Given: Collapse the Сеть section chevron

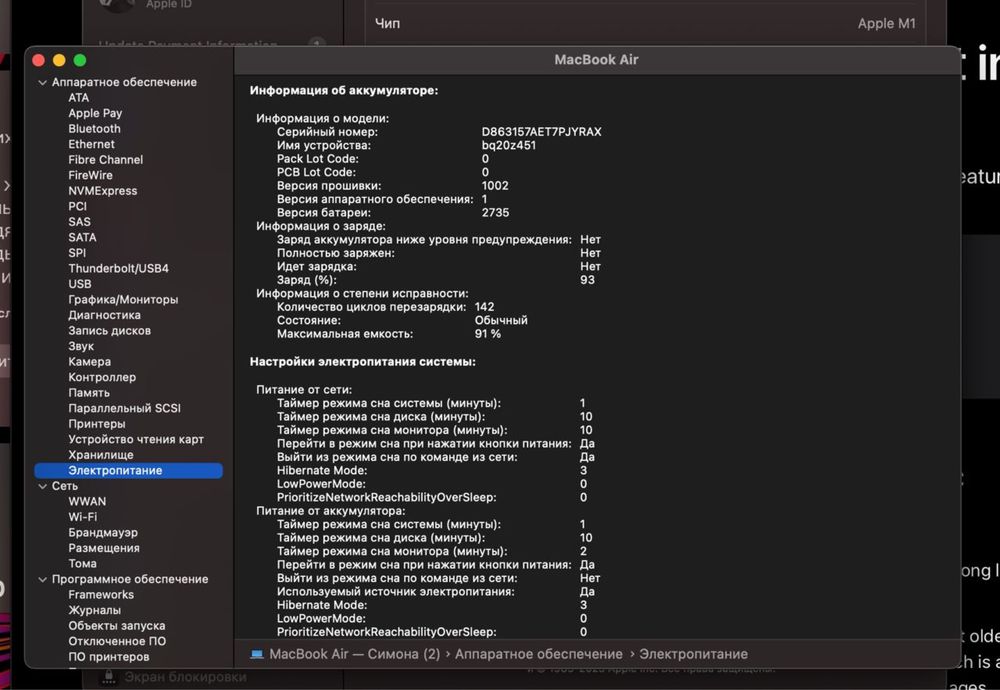Looking at the screenshot, I should pyautogui.click(x=43, y=486).
